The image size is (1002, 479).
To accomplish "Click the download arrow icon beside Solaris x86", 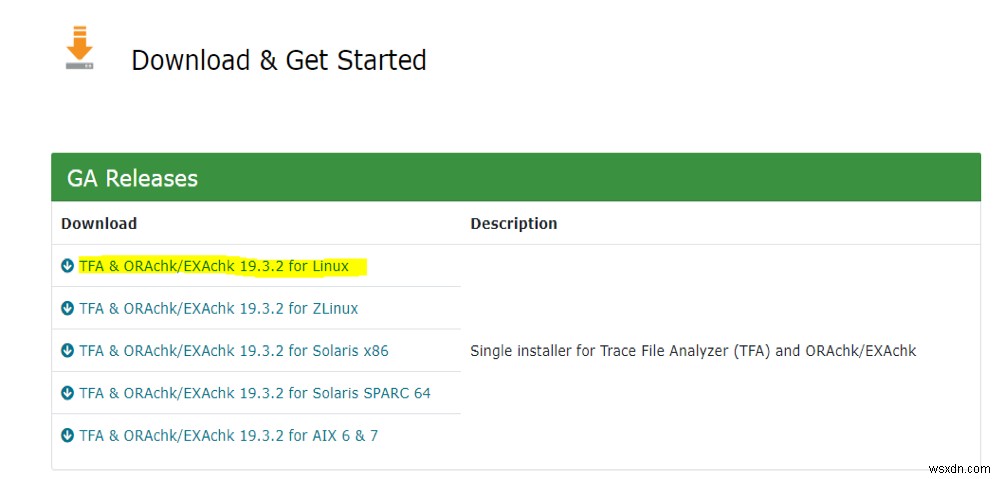I will point(67,351).
